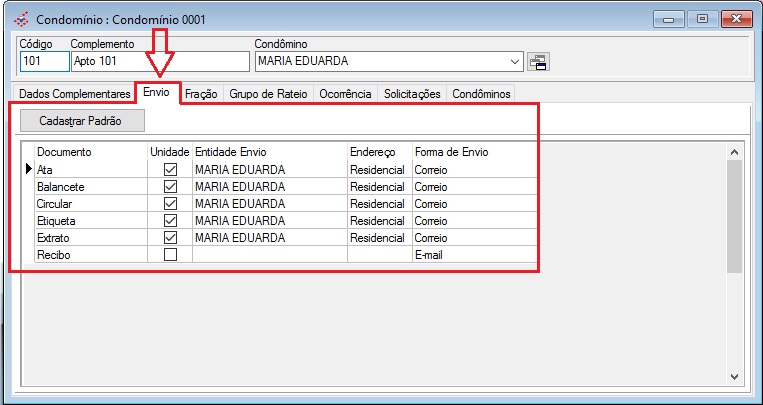Click the scrollbar down arrow in grid
The width and height of the screenshot is (763, 405).
pos(734,376)
